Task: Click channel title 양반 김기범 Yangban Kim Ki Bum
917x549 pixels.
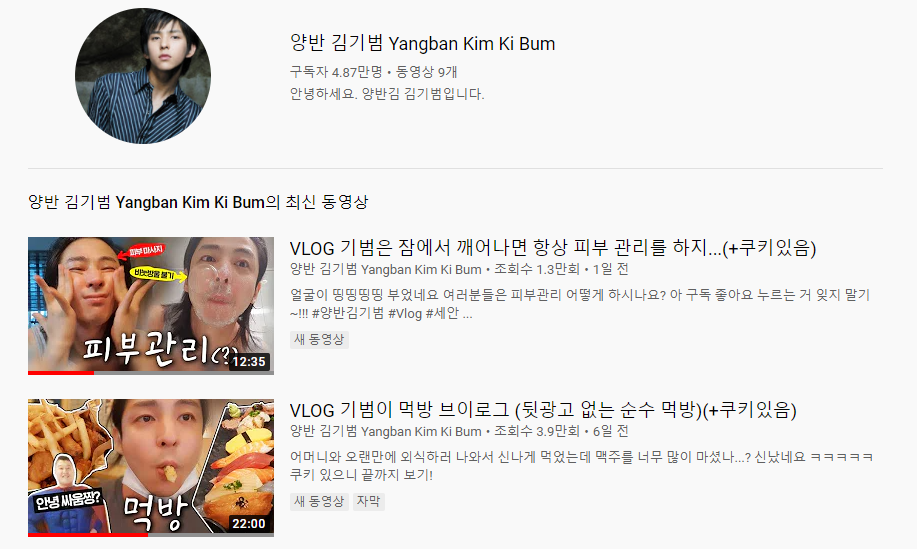Action: tap(422, 44)
